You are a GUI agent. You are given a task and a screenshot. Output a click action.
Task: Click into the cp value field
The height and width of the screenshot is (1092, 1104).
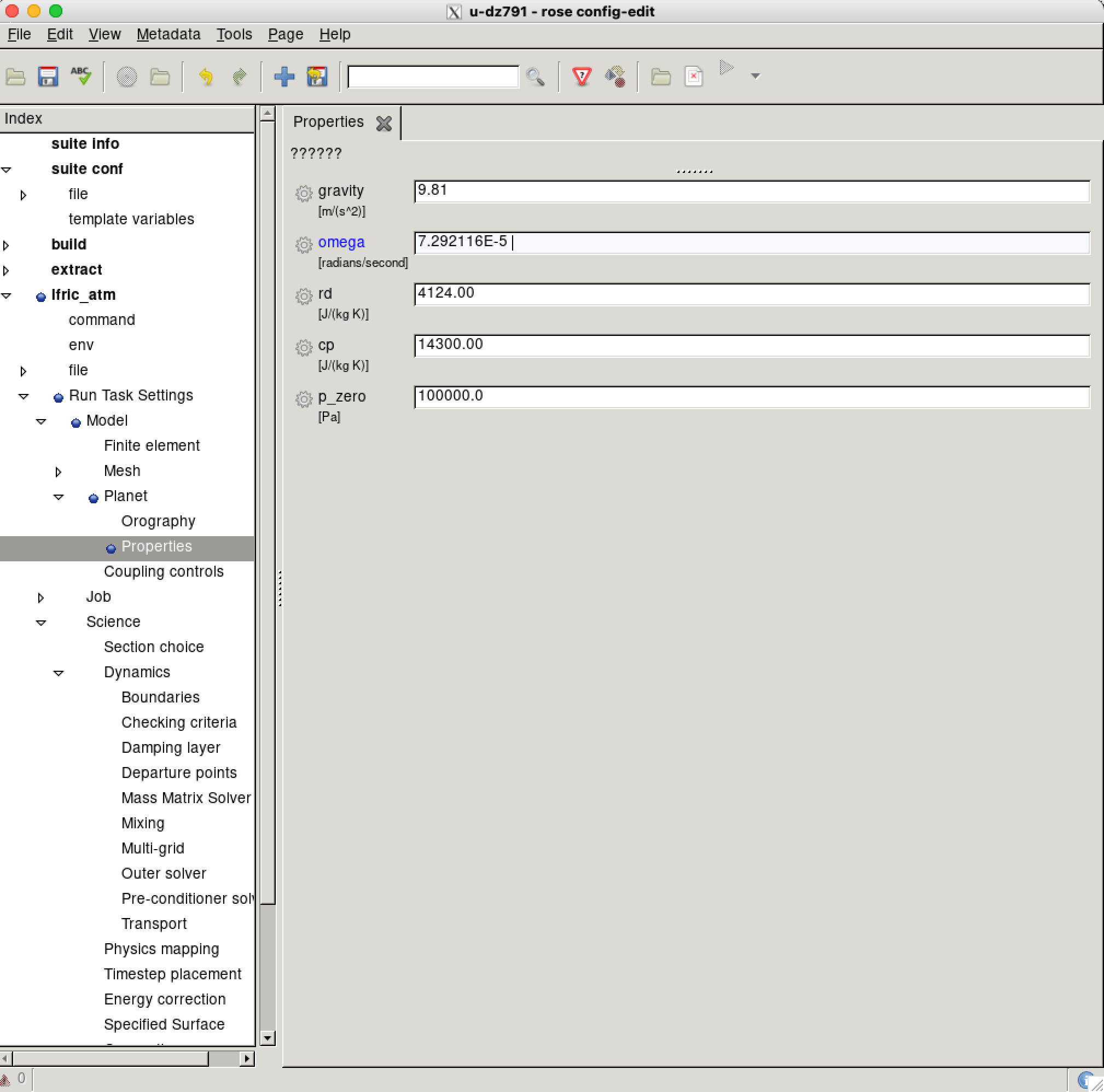(x=752, y=345)
